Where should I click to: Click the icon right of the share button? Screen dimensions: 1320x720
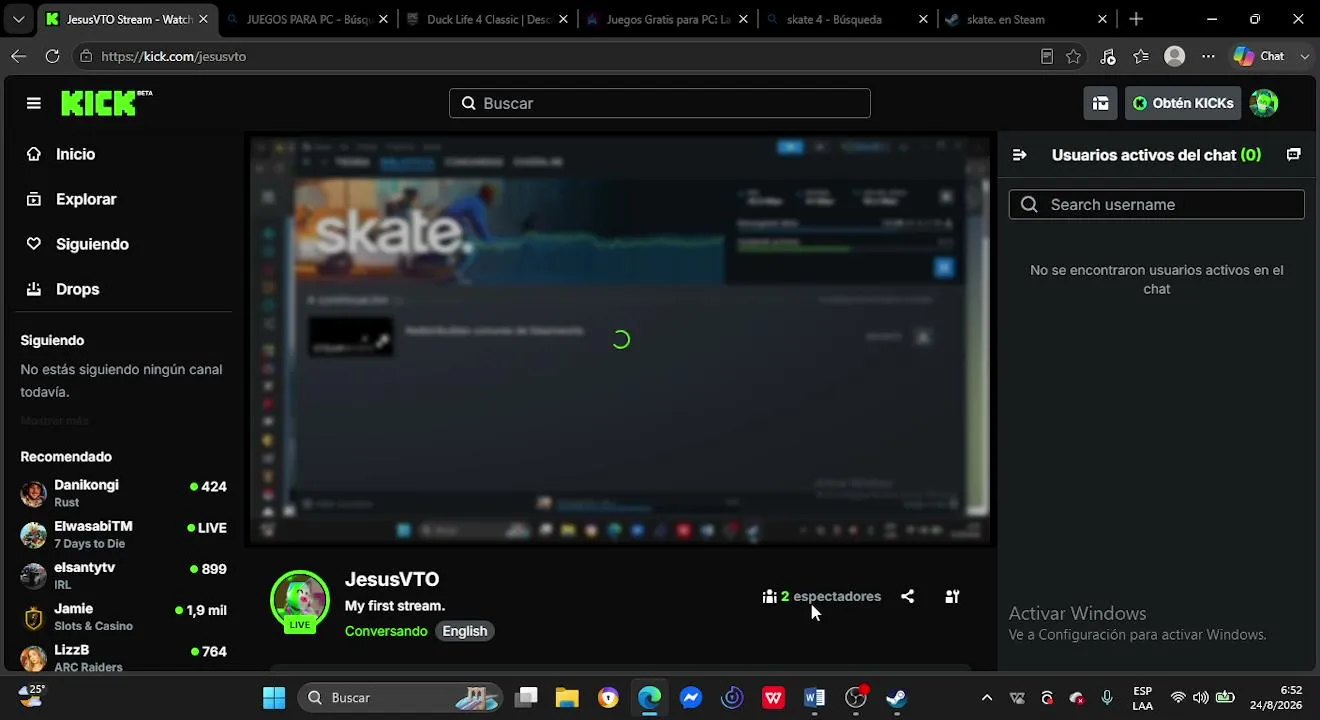pos(952,596)
